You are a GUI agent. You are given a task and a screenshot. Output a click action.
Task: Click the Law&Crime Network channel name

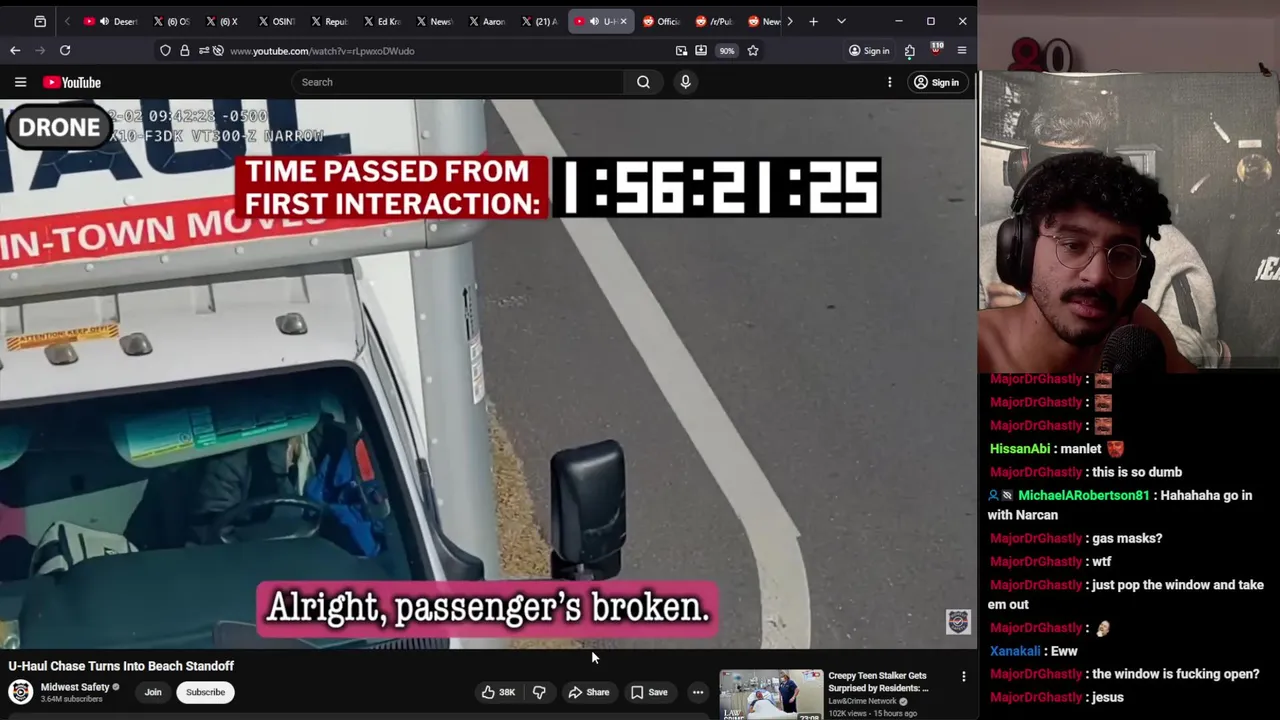(x=862, y=701)
